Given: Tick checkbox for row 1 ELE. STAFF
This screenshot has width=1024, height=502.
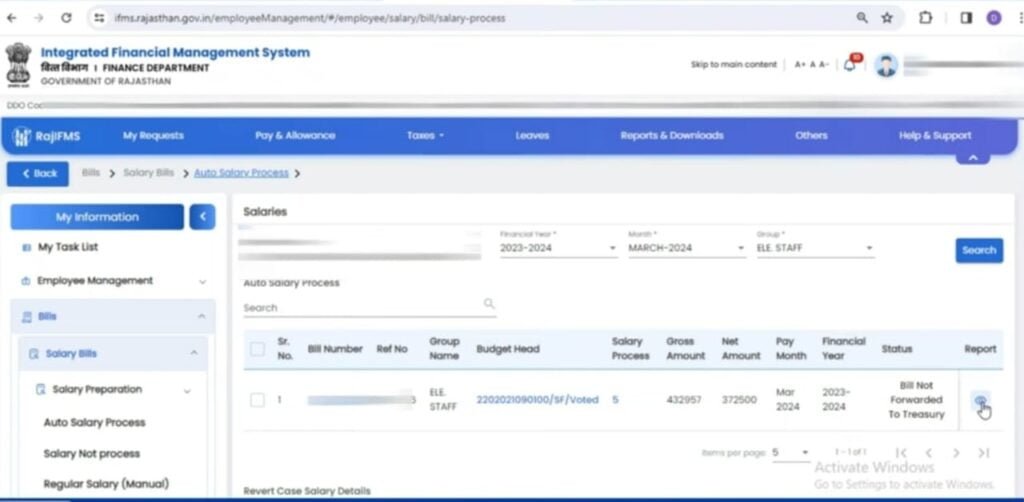Looking at the screenshot, I should tap(257, 400).
